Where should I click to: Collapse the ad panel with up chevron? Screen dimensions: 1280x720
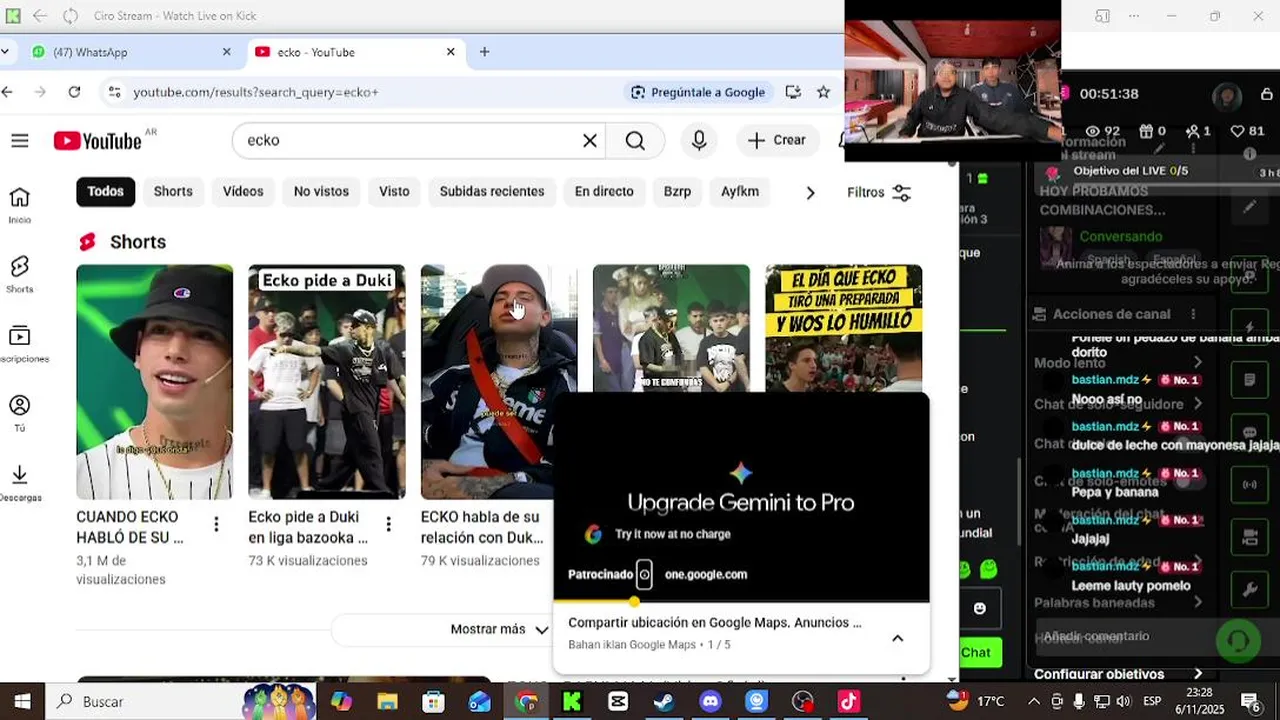pyautogui.click(x=897, y=638)
